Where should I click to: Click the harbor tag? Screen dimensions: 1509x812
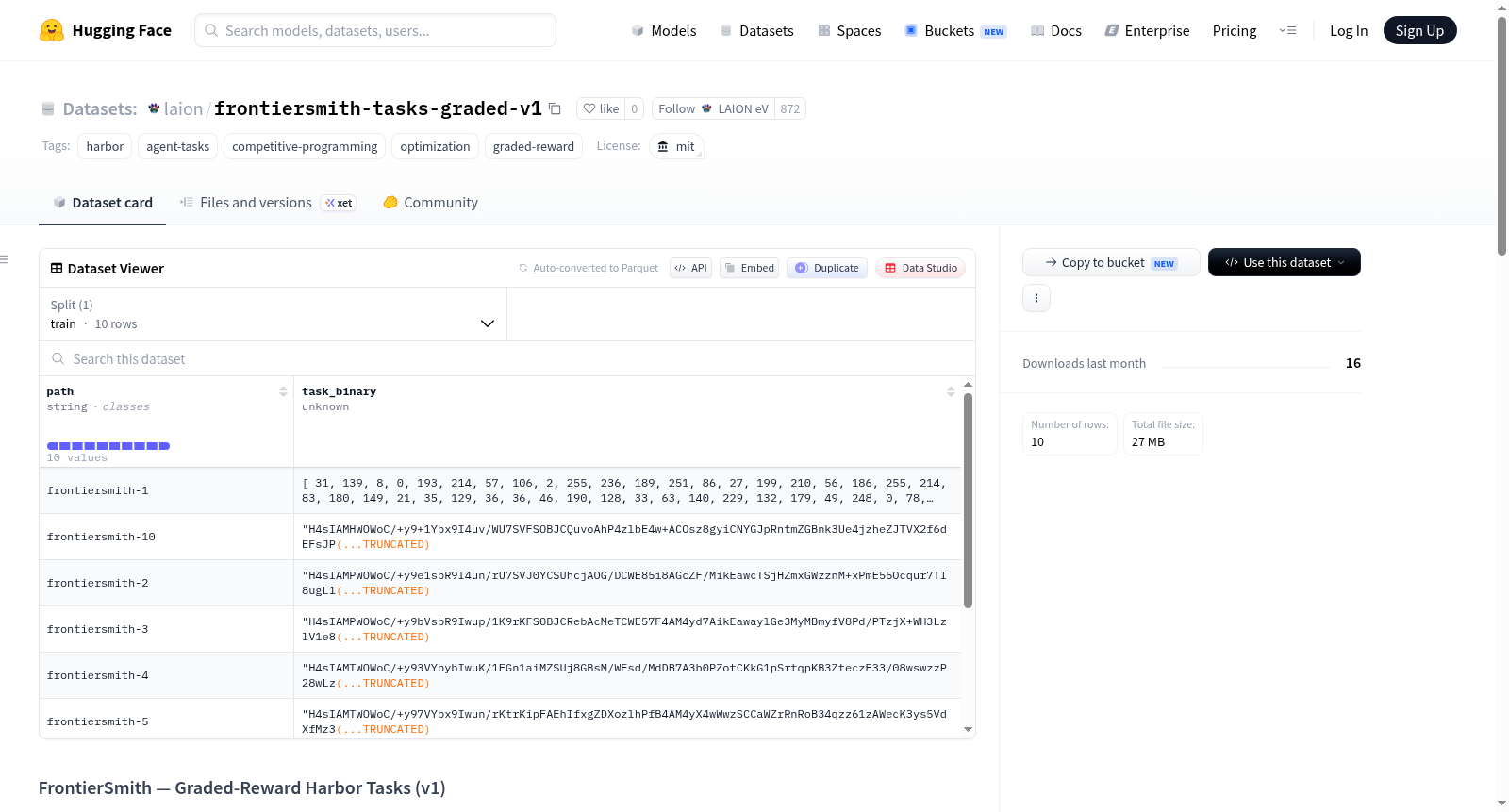[105, 146]
